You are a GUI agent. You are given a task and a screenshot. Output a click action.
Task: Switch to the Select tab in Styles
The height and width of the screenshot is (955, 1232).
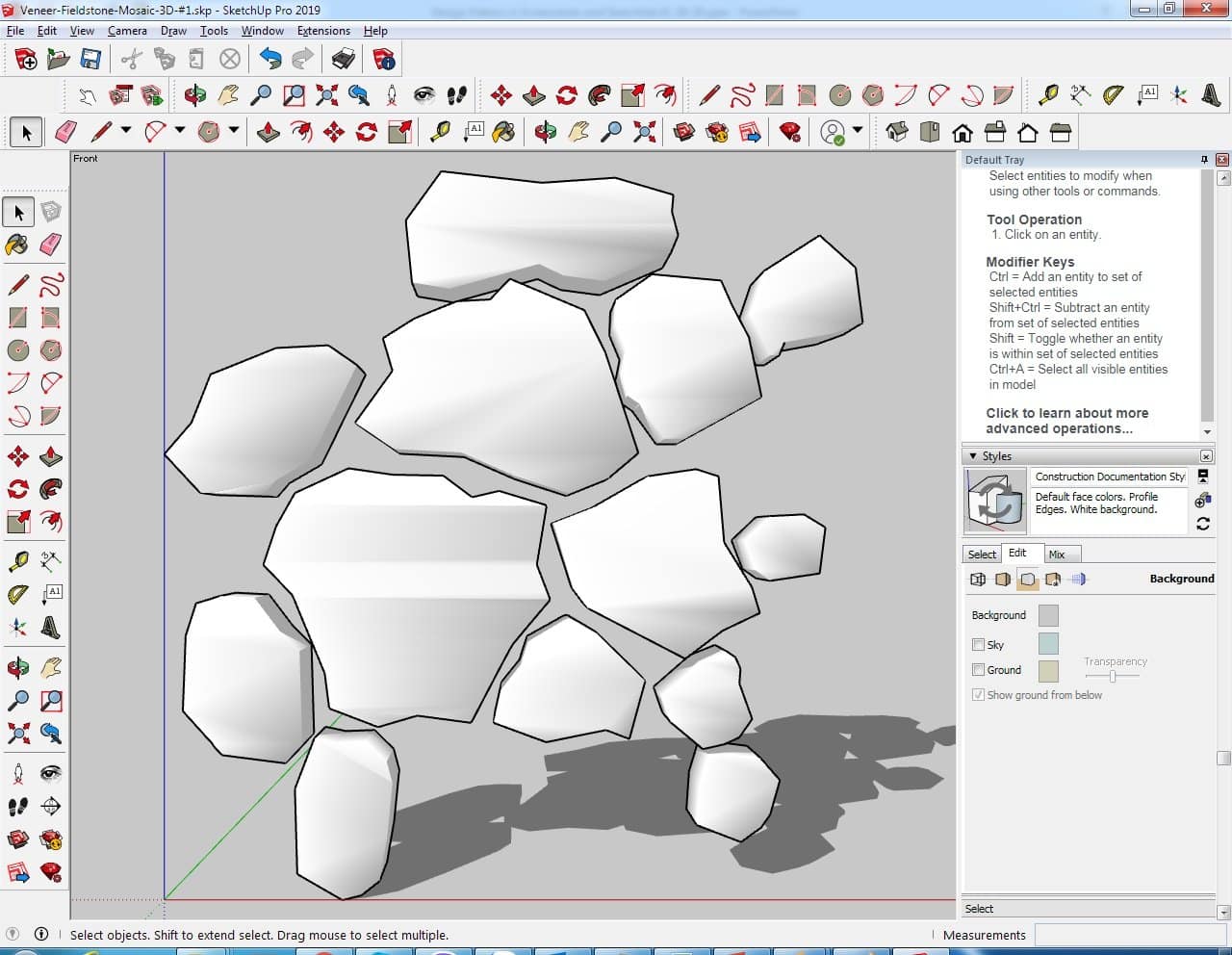[x=982, y=555]
